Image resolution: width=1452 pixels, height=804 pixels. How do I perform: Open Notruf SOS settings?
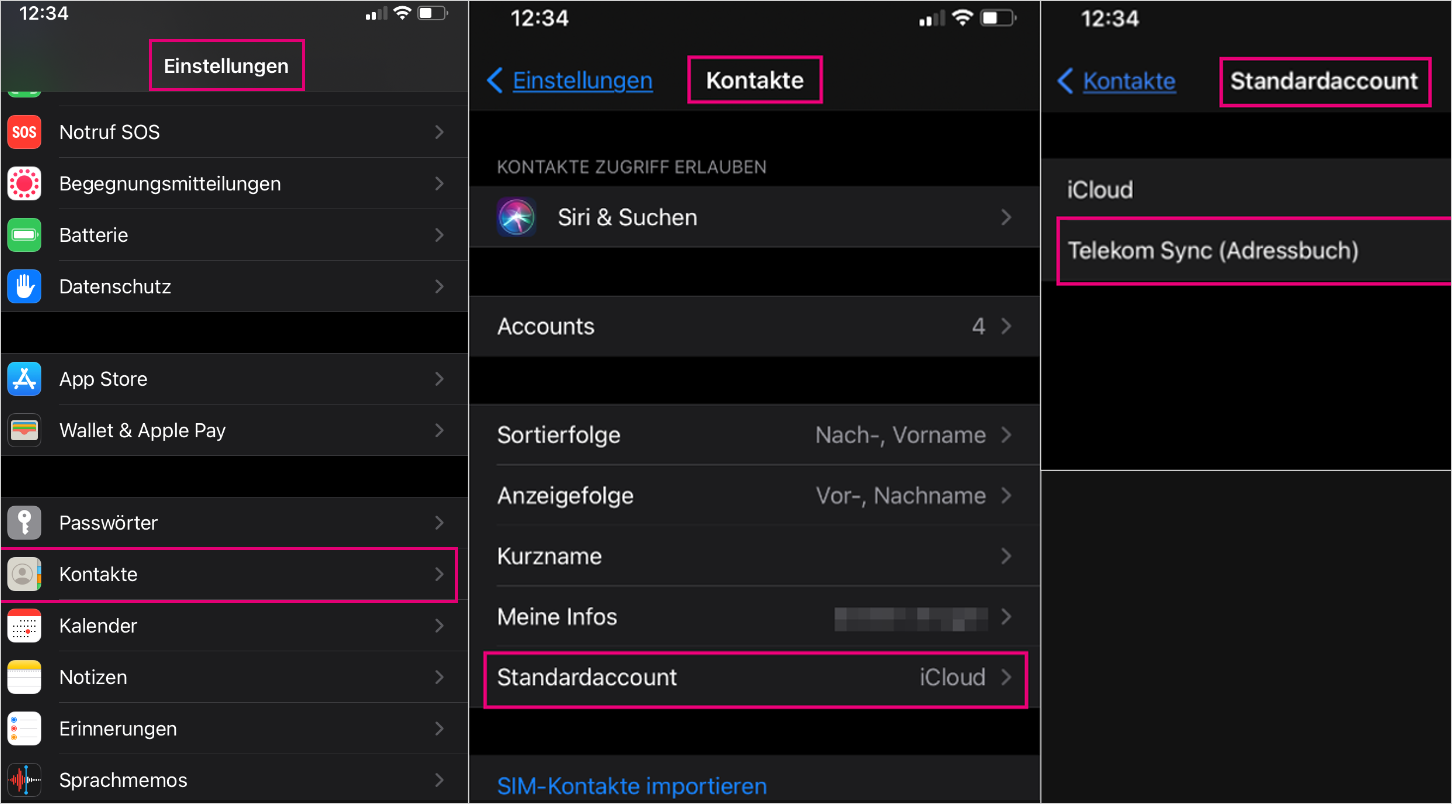(x=234, y=132)
